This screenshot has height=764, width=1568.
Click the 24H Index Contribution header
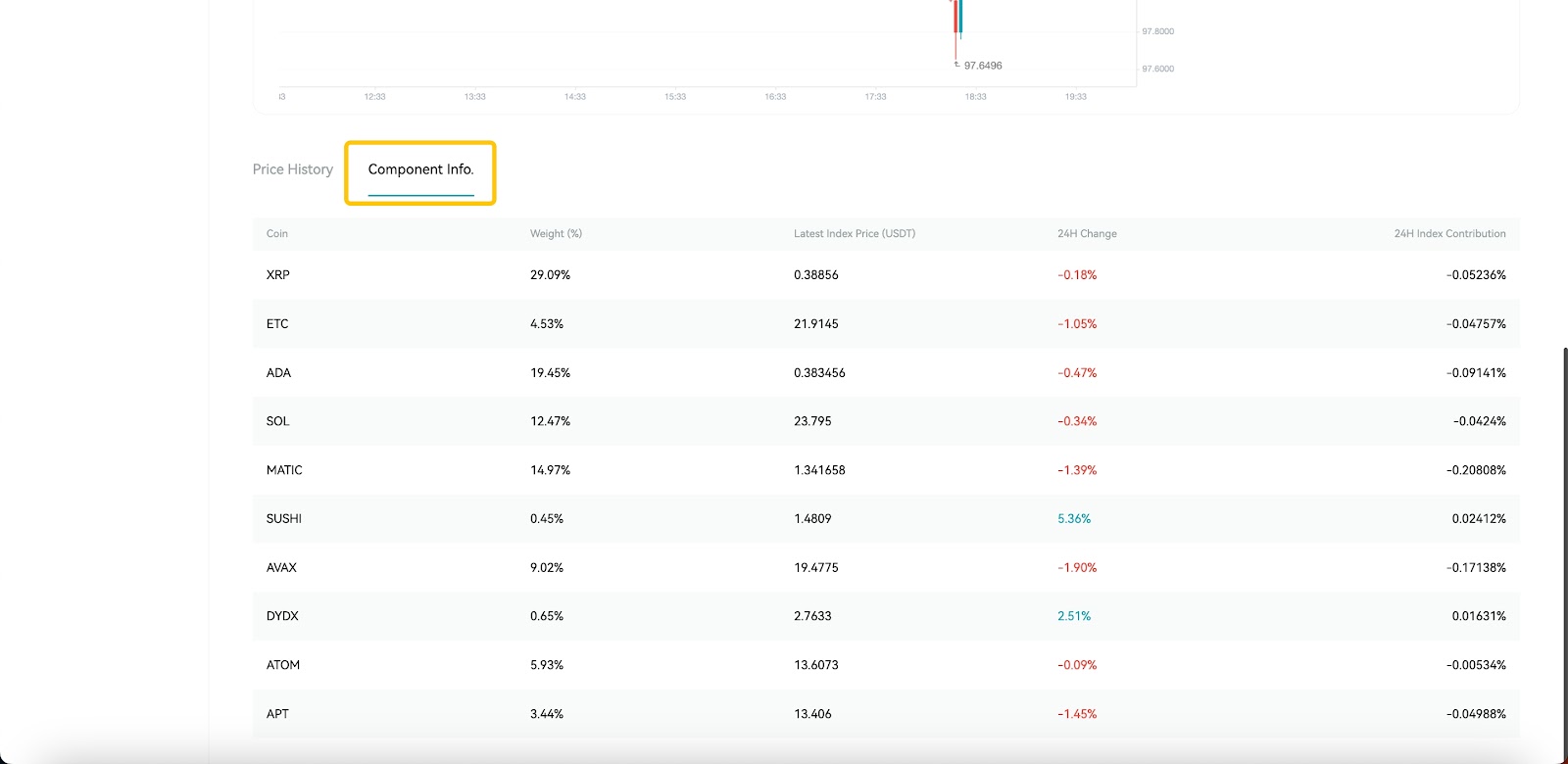[x=1449, y=234]
